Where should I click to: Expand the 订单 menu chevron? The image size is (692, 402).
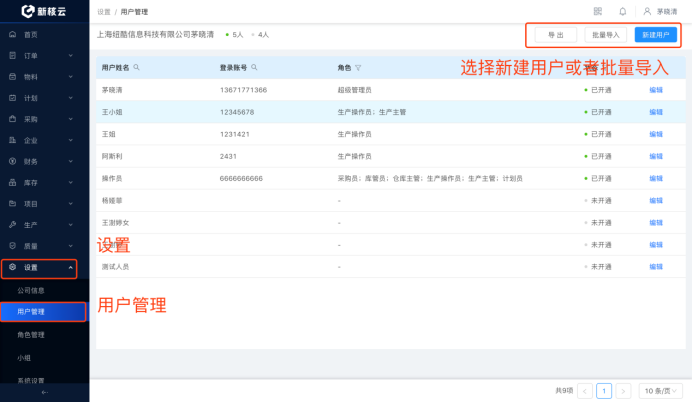click(x=71, y=56)
